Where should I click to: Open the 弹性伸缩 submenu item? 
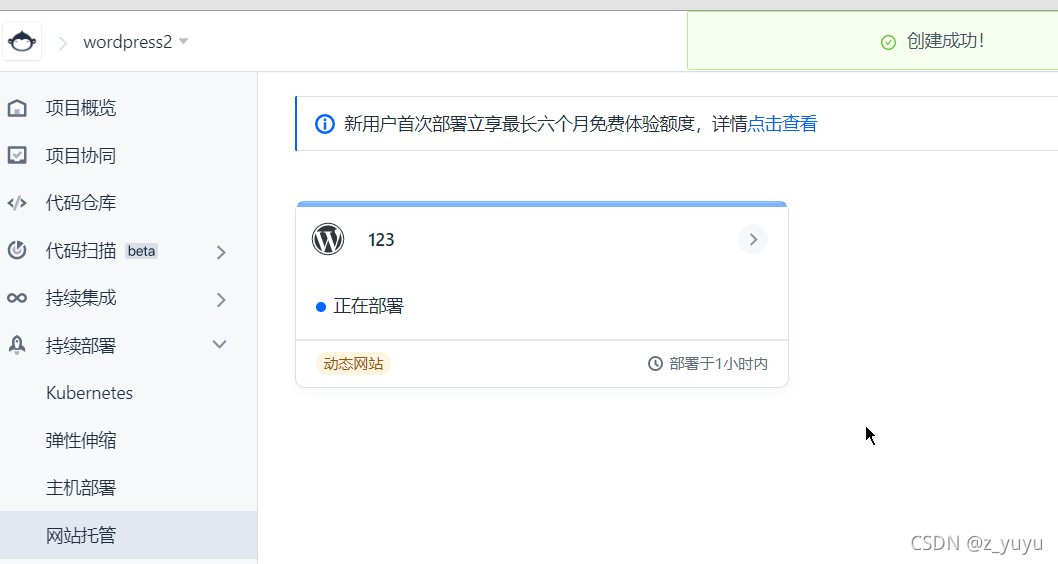point(80,441)
